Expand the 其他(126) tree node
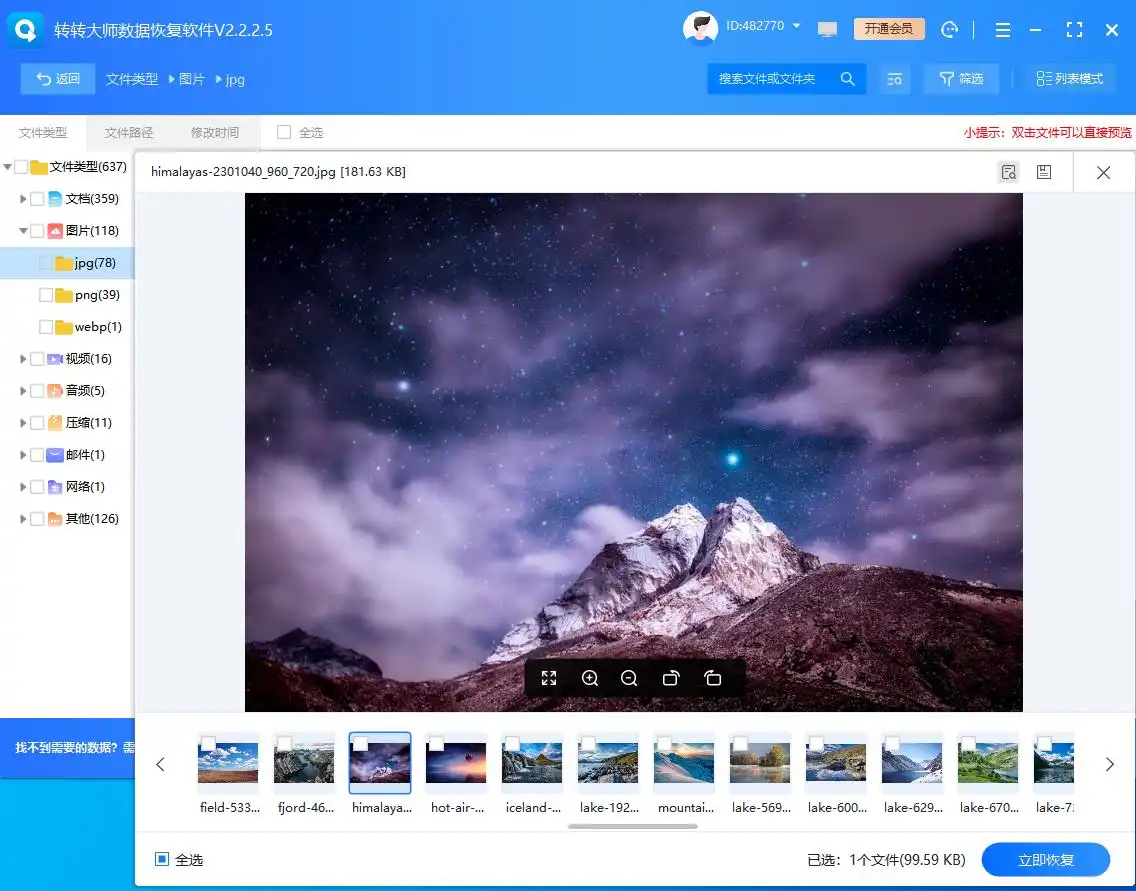1136x891 pixels. tap(22, 518)
